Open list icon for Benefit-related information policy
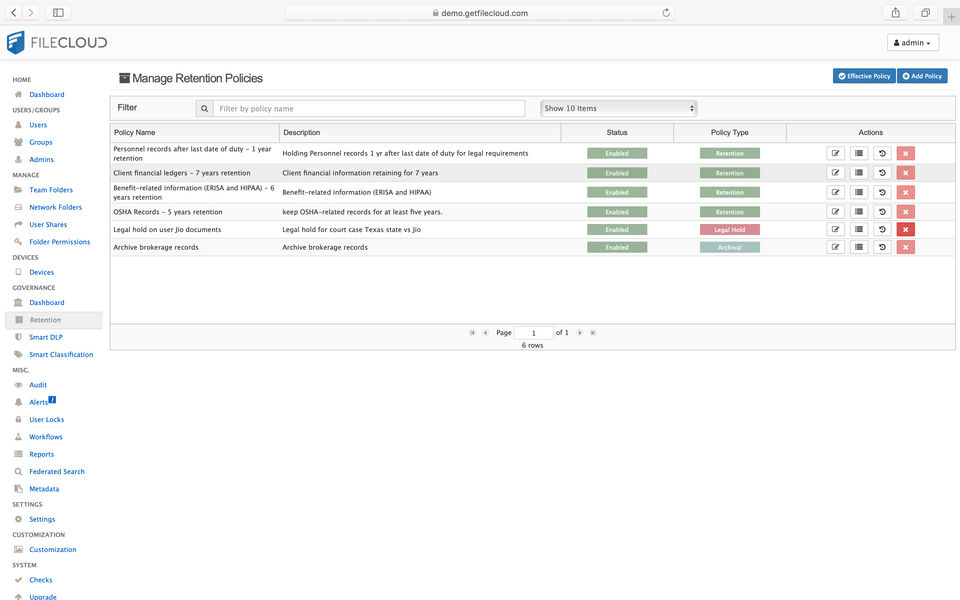This screenshot has height=600, width=960. coord(859,192)
